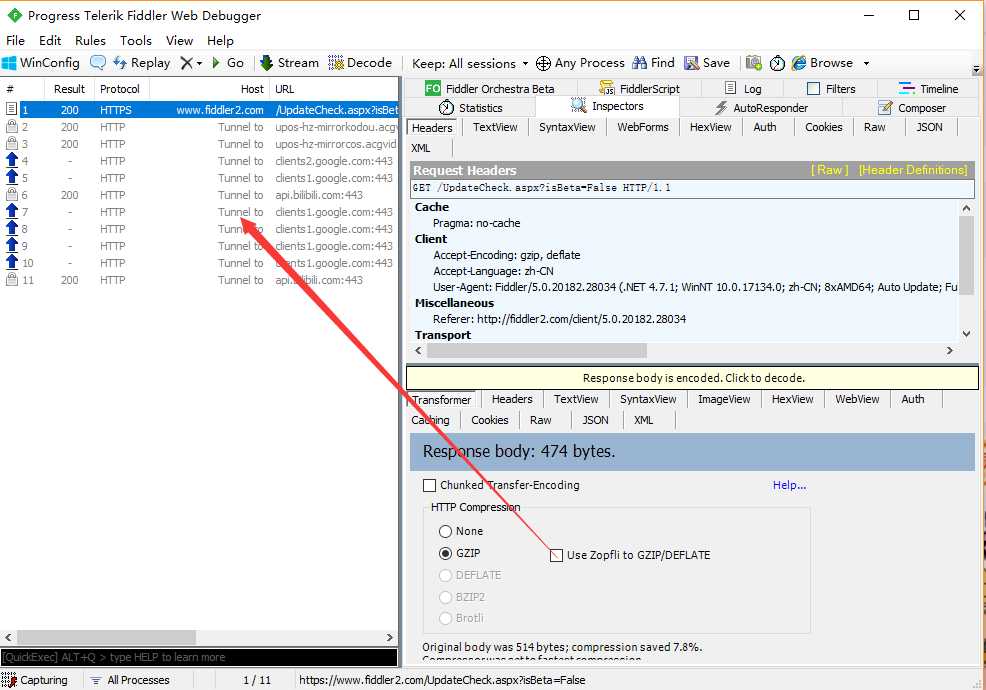The image size is (986, 690).
Task: Launch browser via Browse icon
Action: coord(823,63)
